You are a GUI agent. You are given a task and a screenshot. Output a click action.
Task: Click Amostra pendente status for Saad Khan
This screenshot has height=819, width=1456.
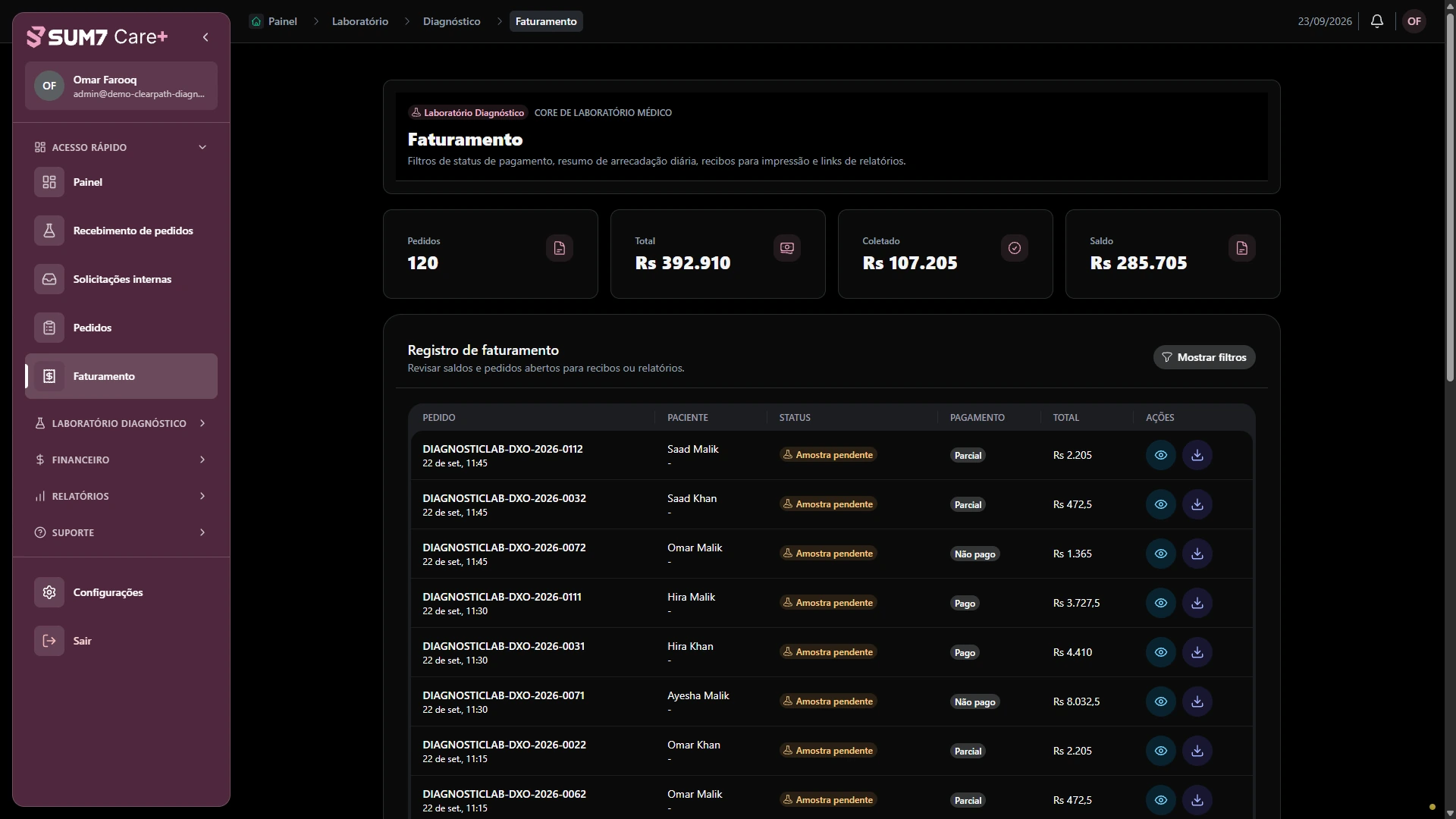[x=828, y=504]
